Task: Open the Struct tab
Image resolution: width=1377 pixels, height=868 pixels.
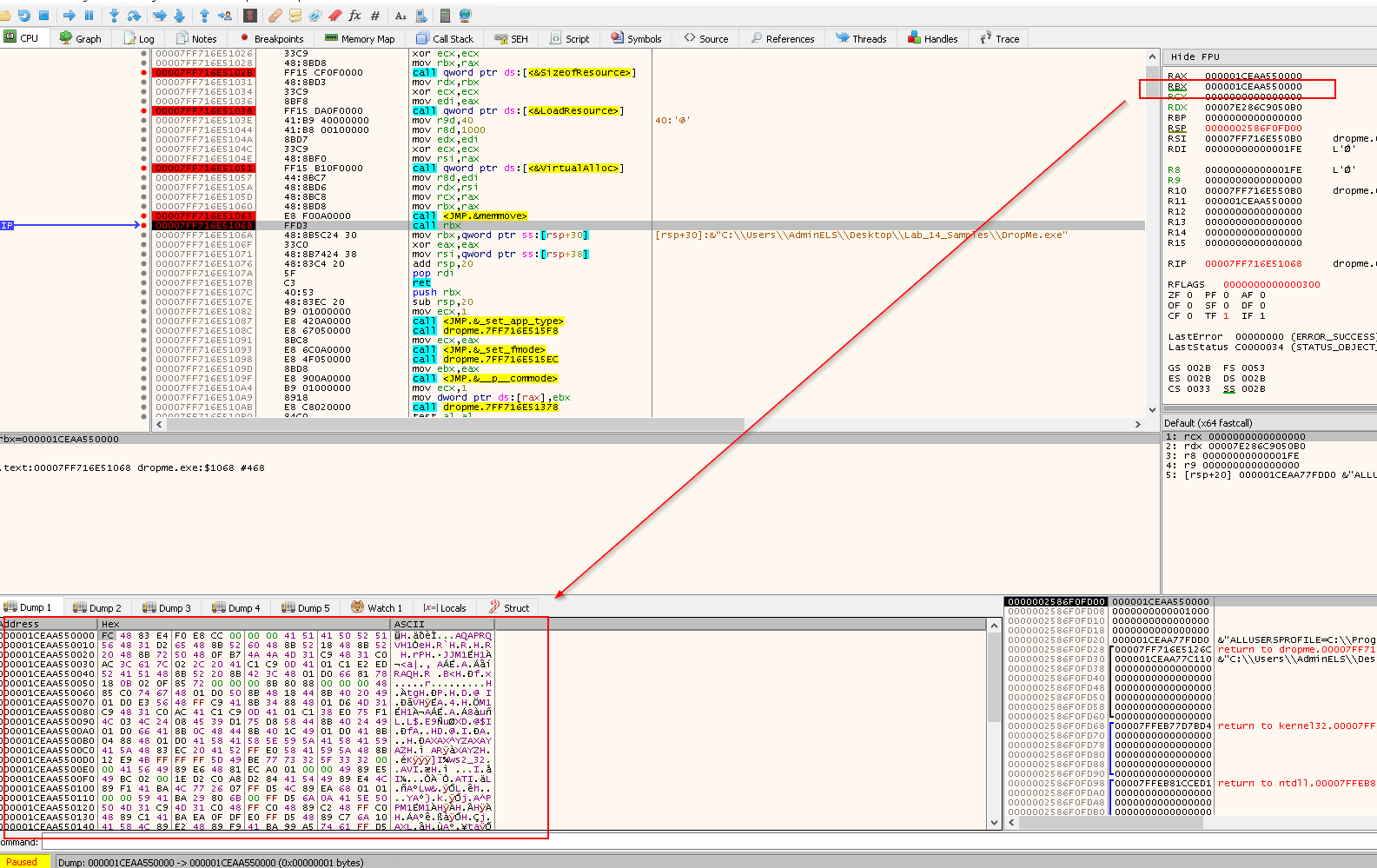Action: coord(509,607)
